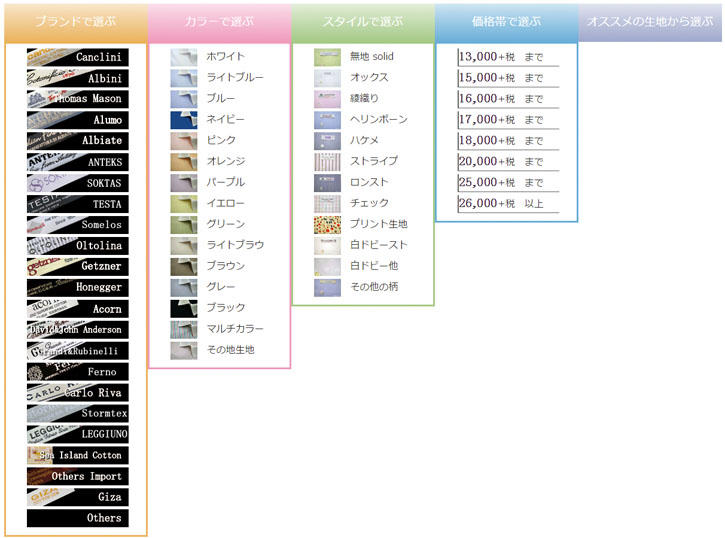Open the 13,000+税 まで price link

(x=501, y=57)
